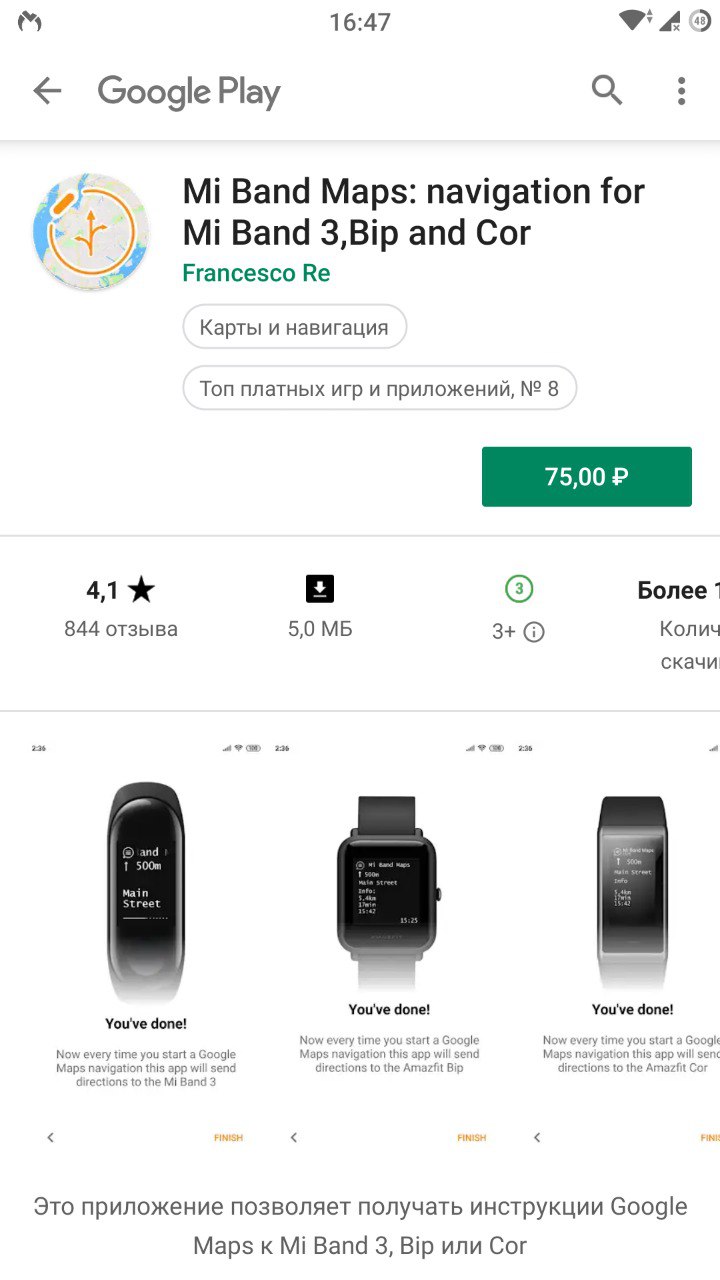The image size is (720, 1280).
Task: Tap the battery indicator in status bar
Action: [698, 20]
